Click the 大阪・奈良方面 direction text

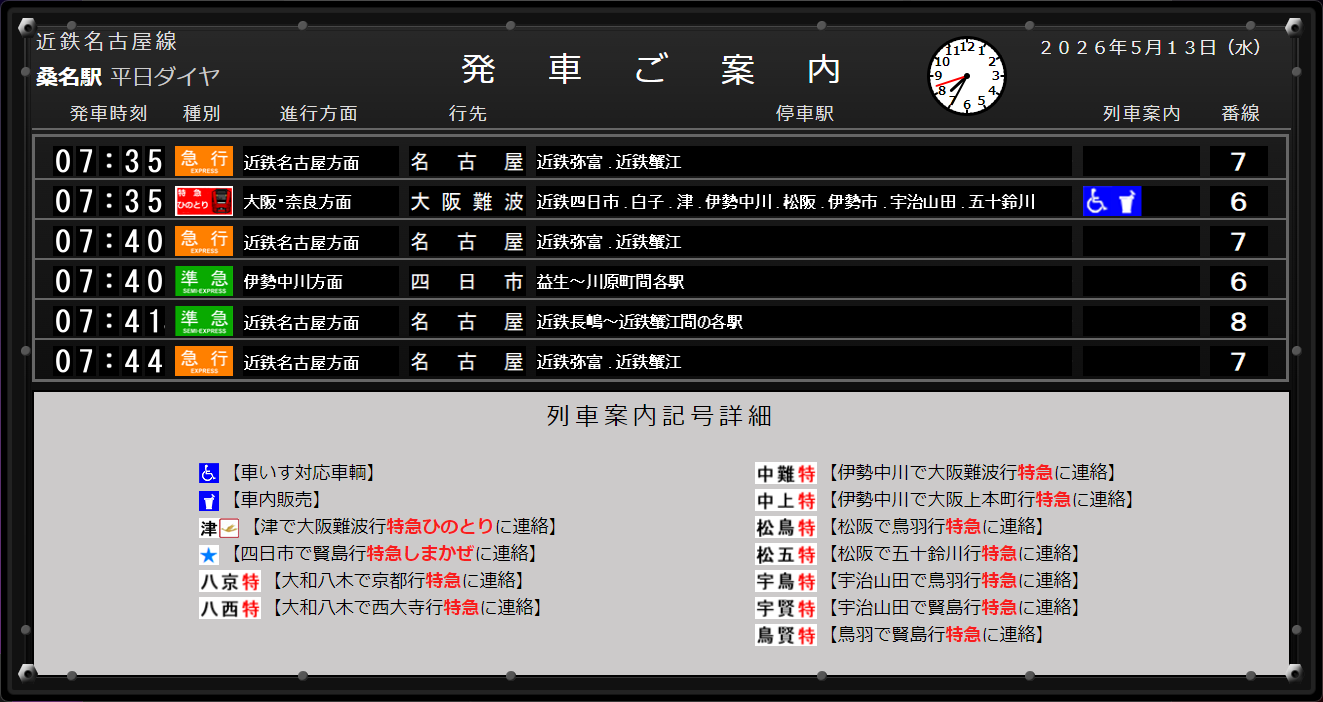298,202
